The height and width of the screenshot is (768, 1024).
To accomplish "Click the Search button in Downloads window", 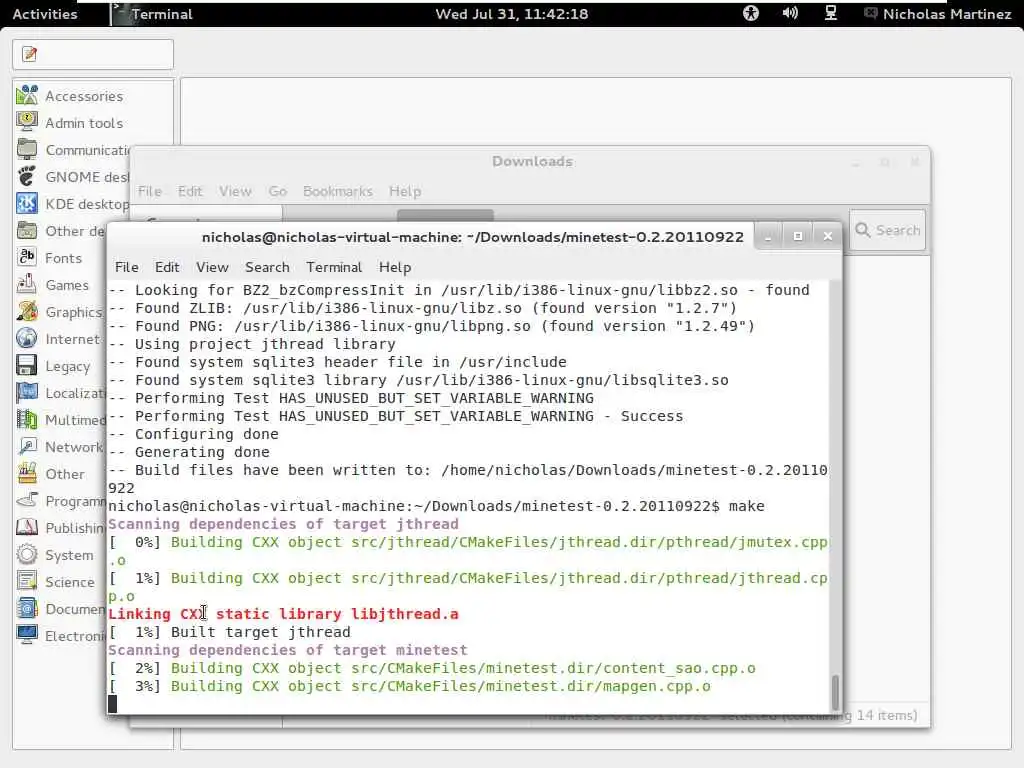I will 888,230.
